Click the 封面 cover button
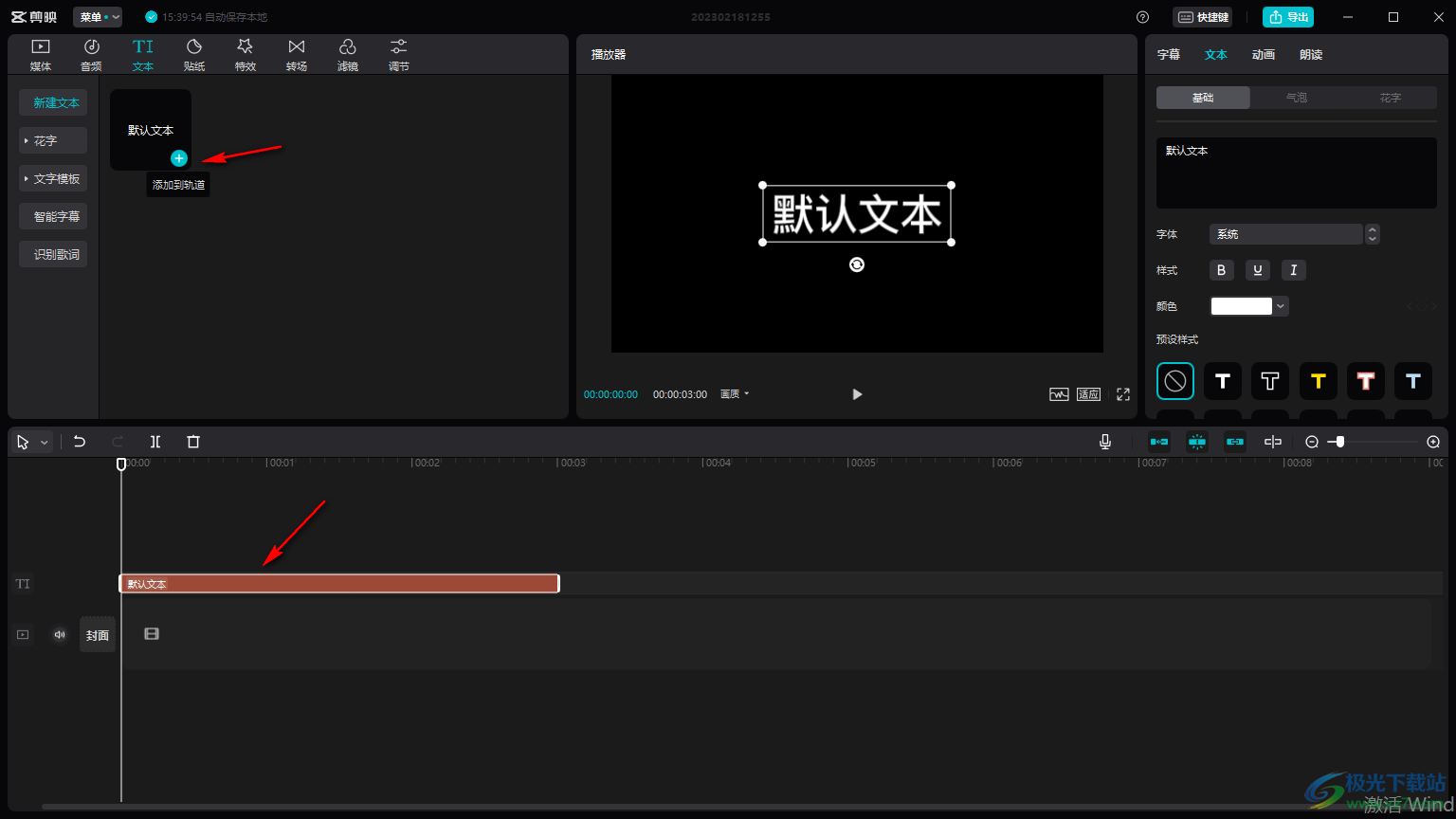The height and width of the screenshot is (819, 1456). tap(98, 635)
